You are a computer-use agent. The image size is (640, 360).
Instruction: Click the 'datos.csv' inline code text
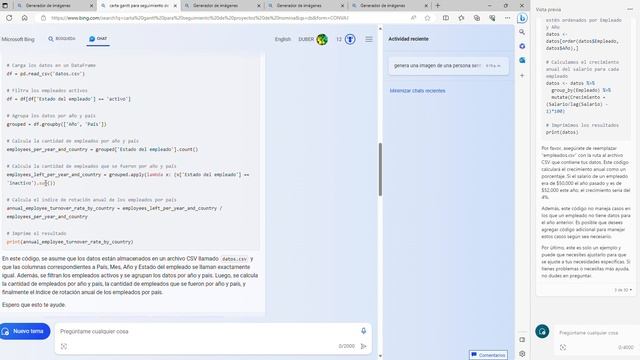point(234,259)
